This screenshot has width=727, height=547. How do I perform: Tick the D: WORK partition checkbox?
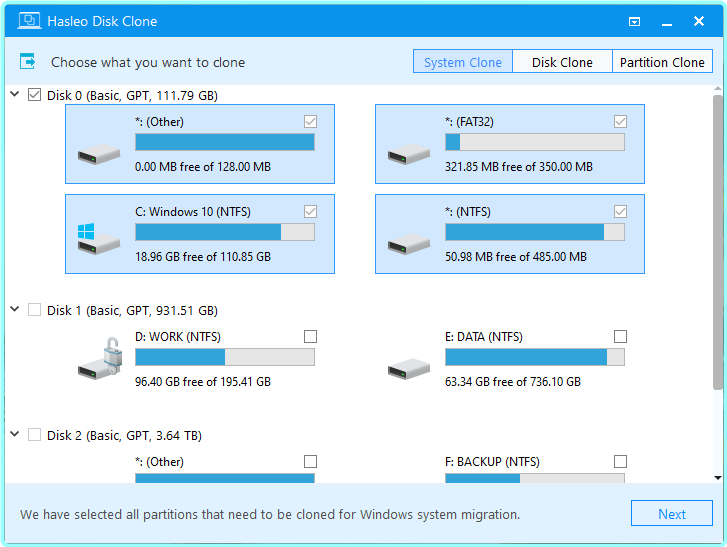point(310,337)
